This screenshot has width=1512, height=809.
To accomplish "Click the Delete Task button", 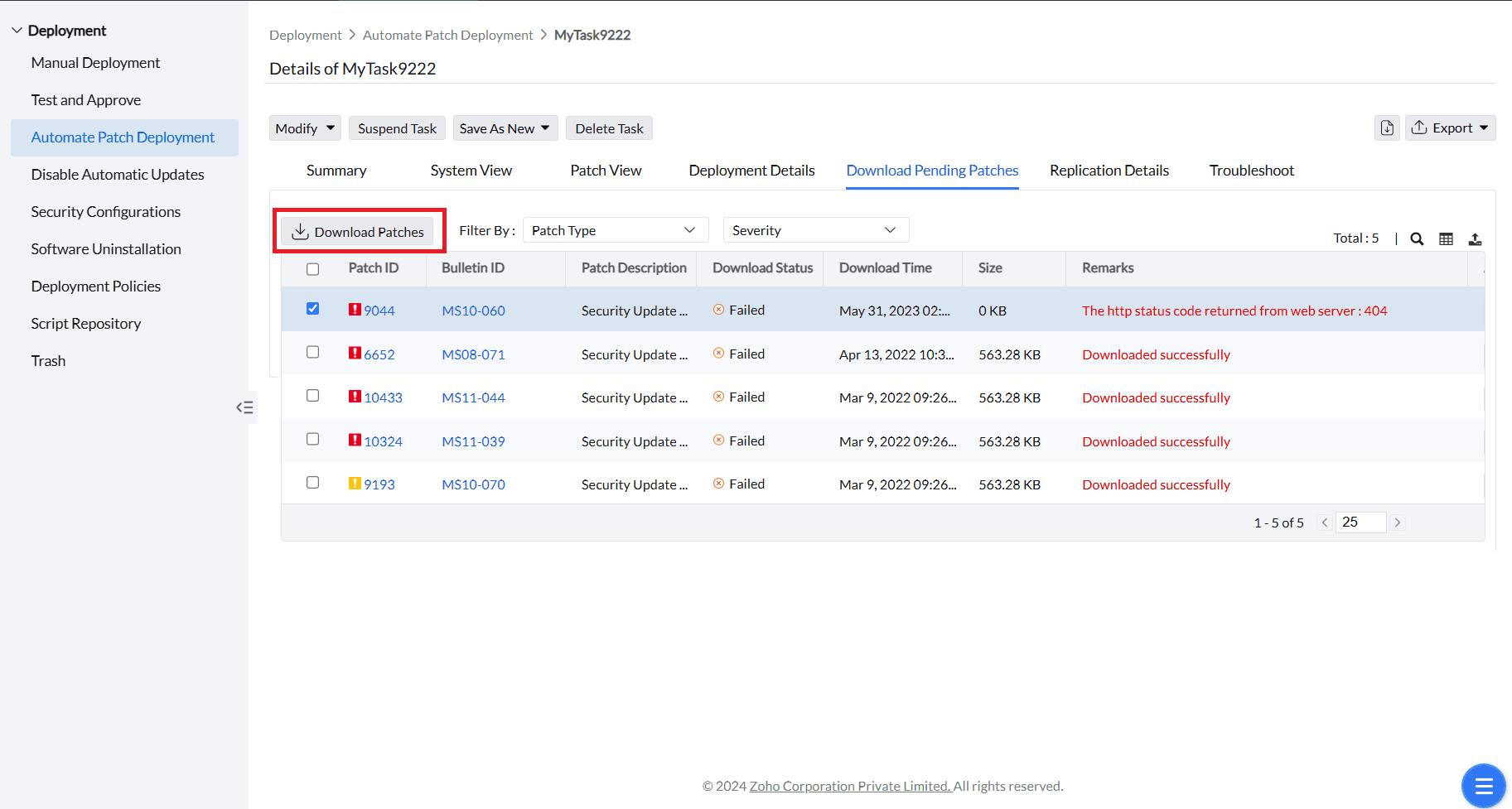I will click(x=609, y=128).
